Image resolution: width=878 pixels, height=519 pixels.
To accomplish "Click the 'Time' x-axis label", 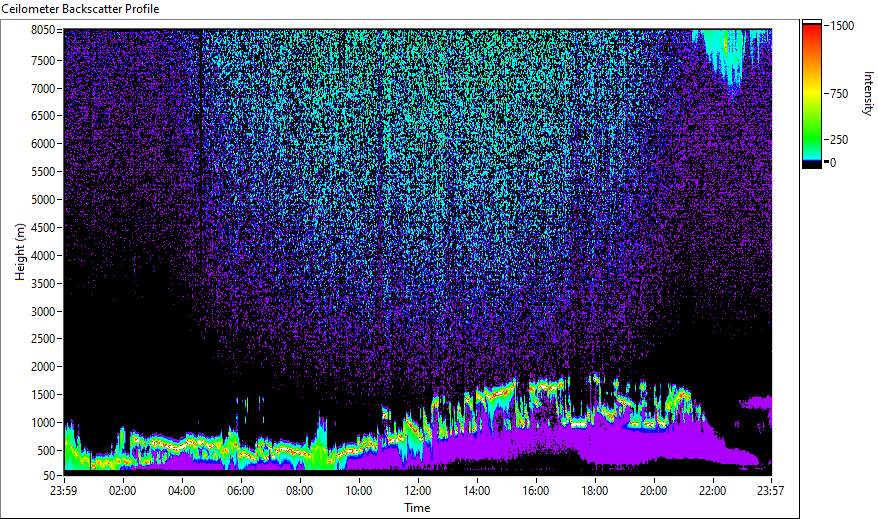I will click(417, 508).
